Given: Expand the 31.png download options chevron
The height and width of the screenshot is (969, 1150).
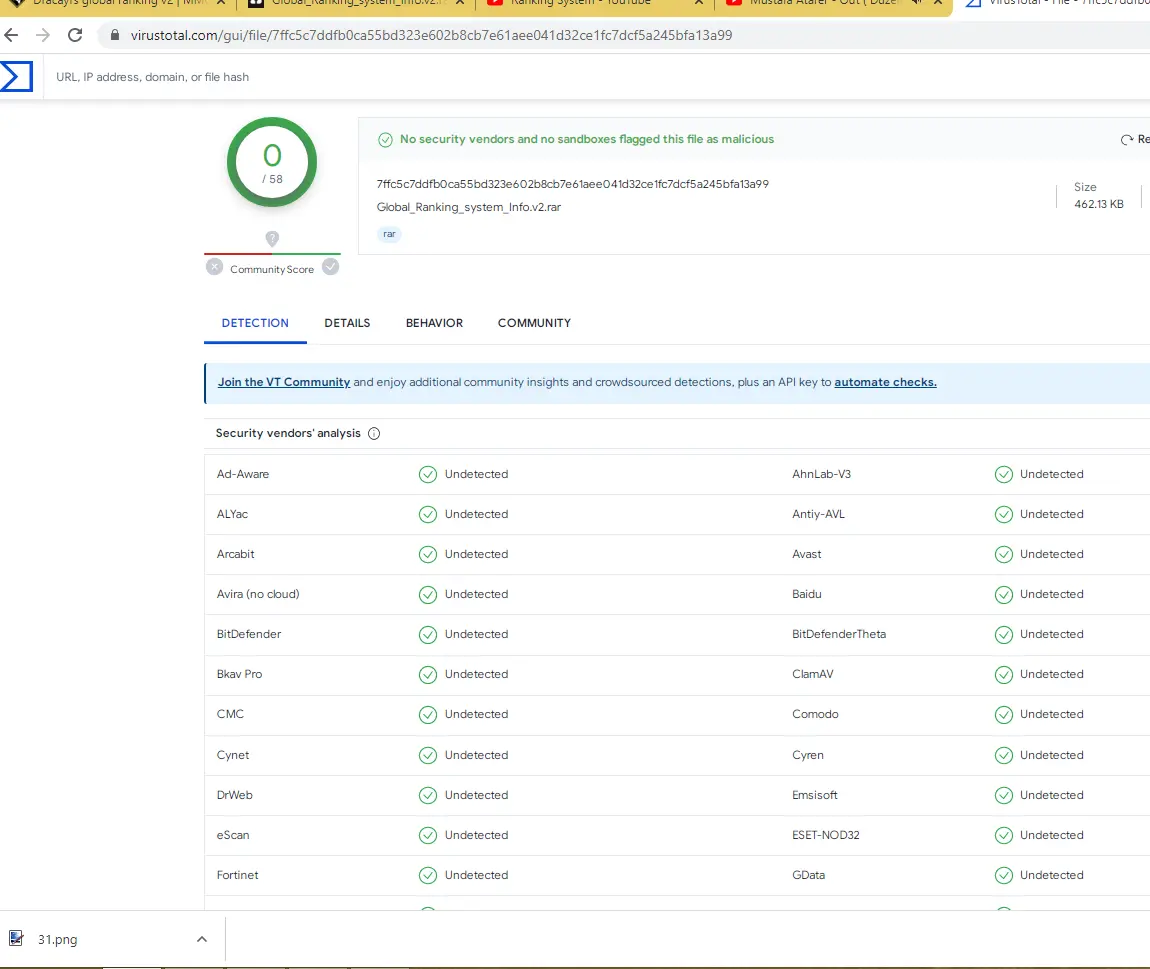Looking at the screenshot, I should [202, 939].
